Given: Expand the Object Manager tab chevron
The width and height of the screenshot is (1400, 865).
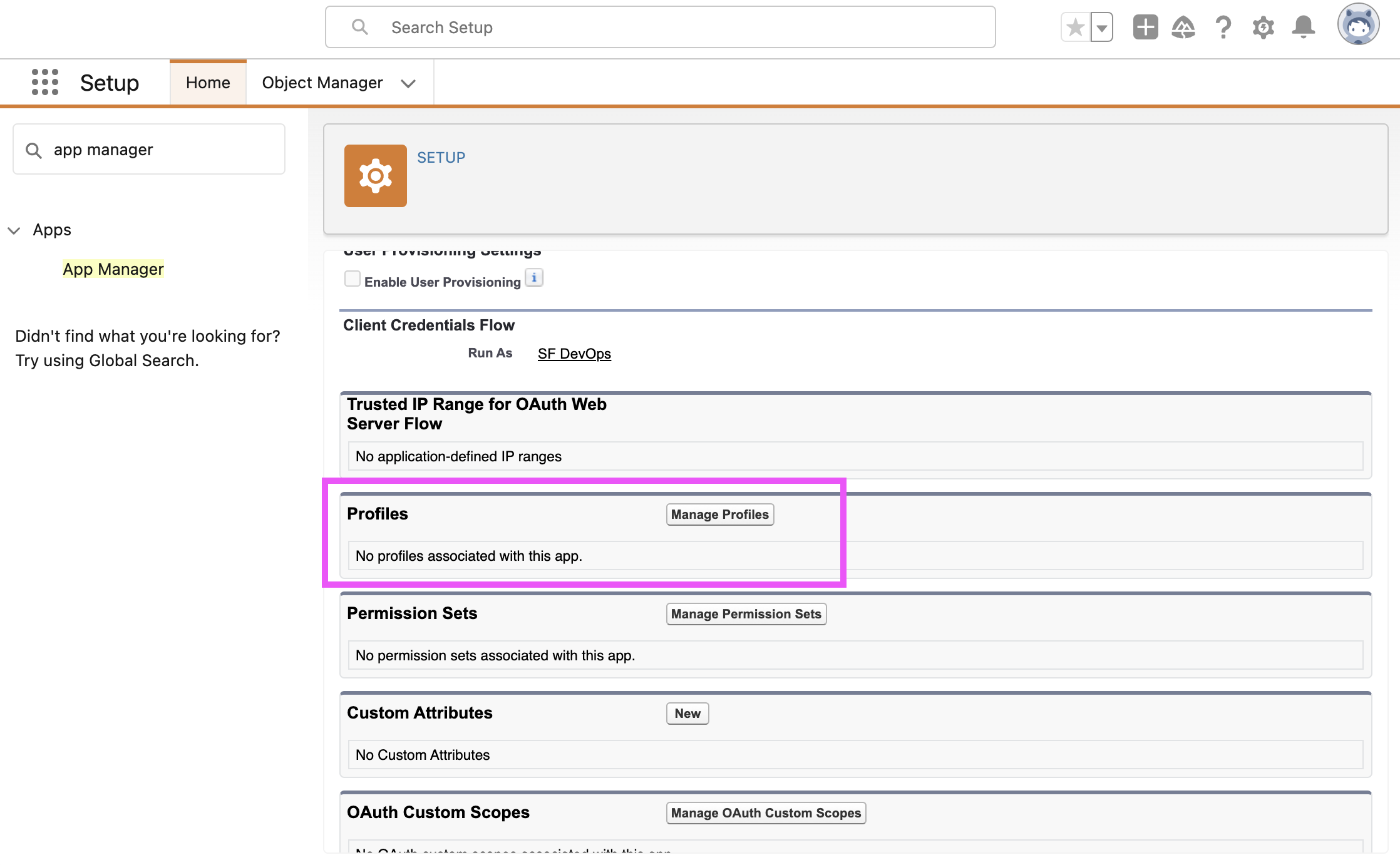Looking at the screenshot, I should click(408, 83).
